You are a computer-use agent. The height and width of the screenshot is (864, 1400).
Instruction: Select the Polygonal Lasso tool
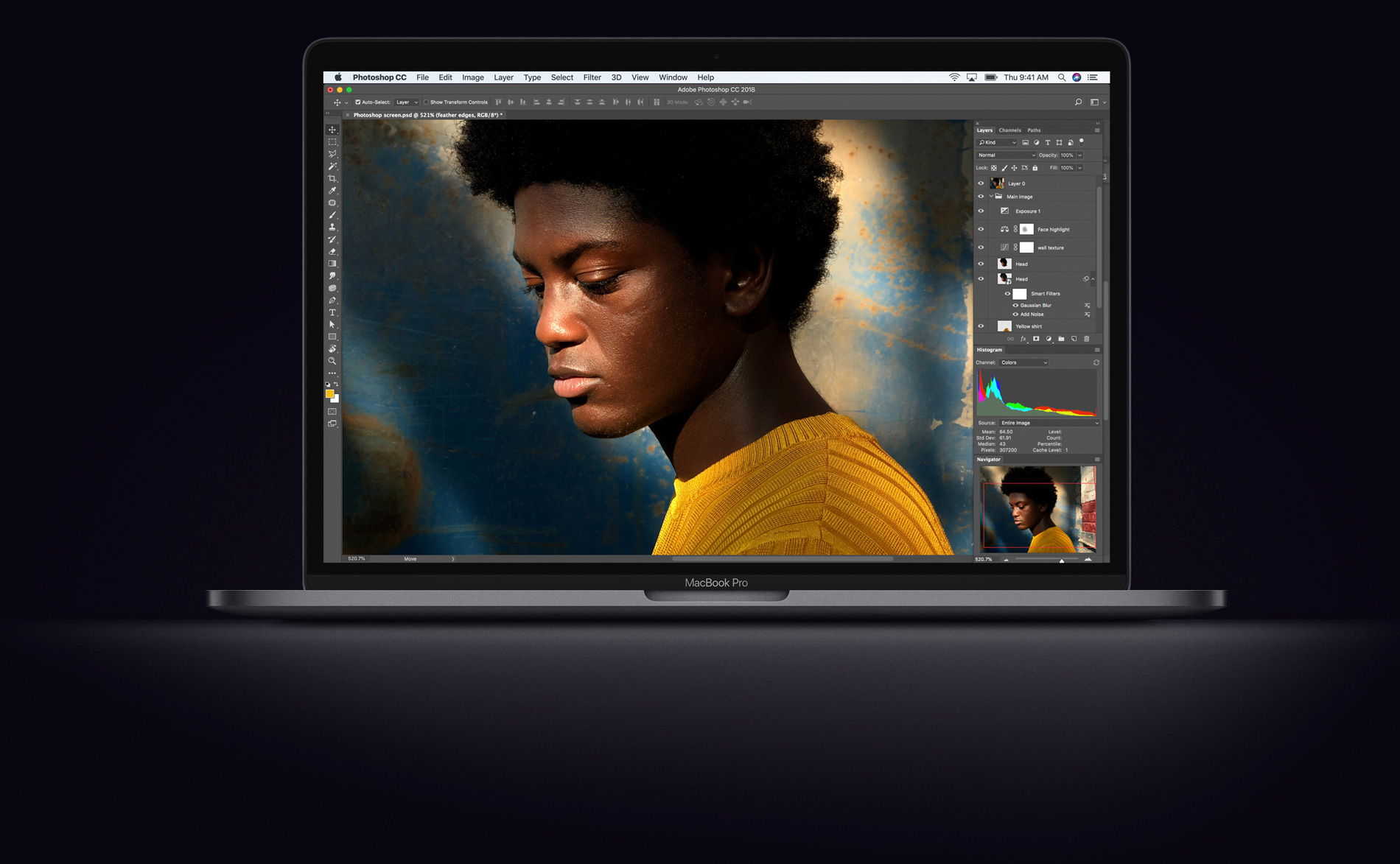332,154
